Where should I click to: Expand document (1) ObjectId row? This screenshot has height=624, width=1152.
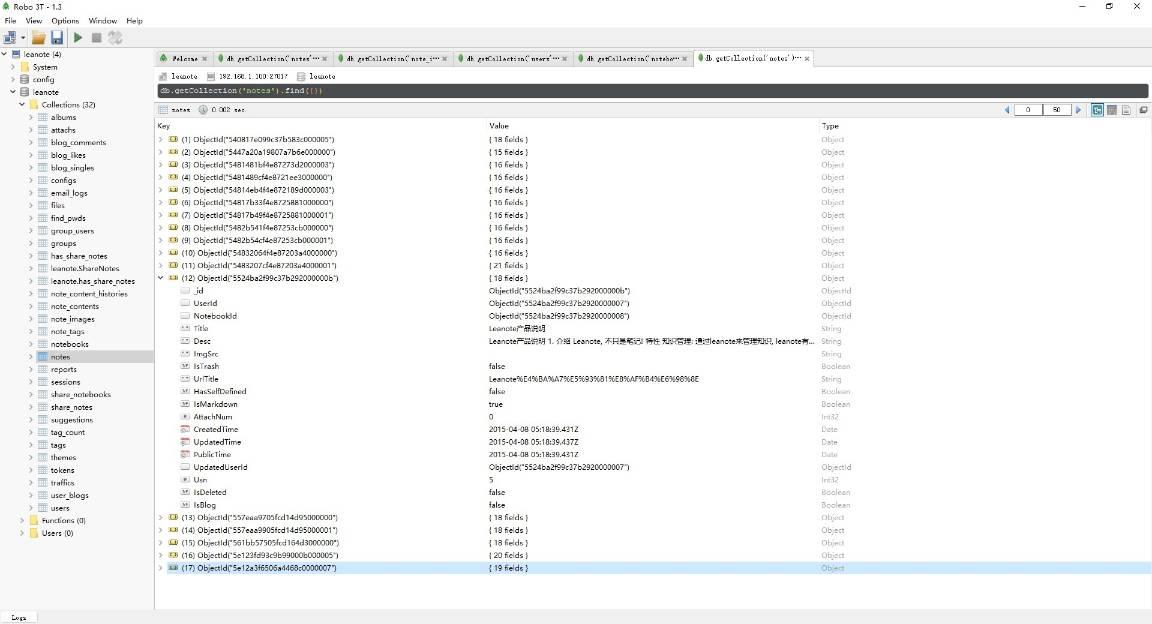point(161,139)
